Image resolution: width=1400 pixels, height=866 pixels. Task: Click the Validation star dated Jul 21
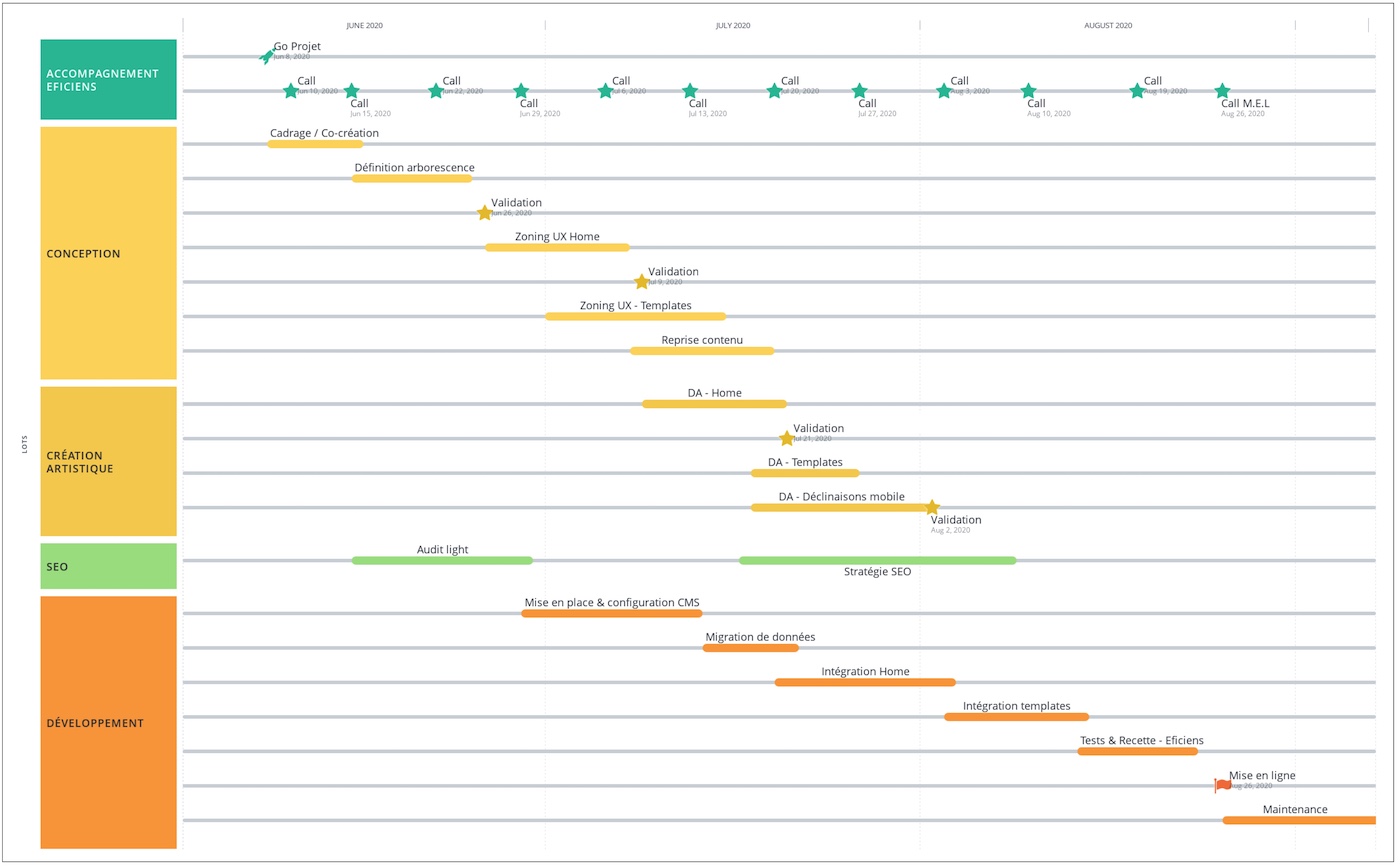pyautogui.click(x=786, y=437)
